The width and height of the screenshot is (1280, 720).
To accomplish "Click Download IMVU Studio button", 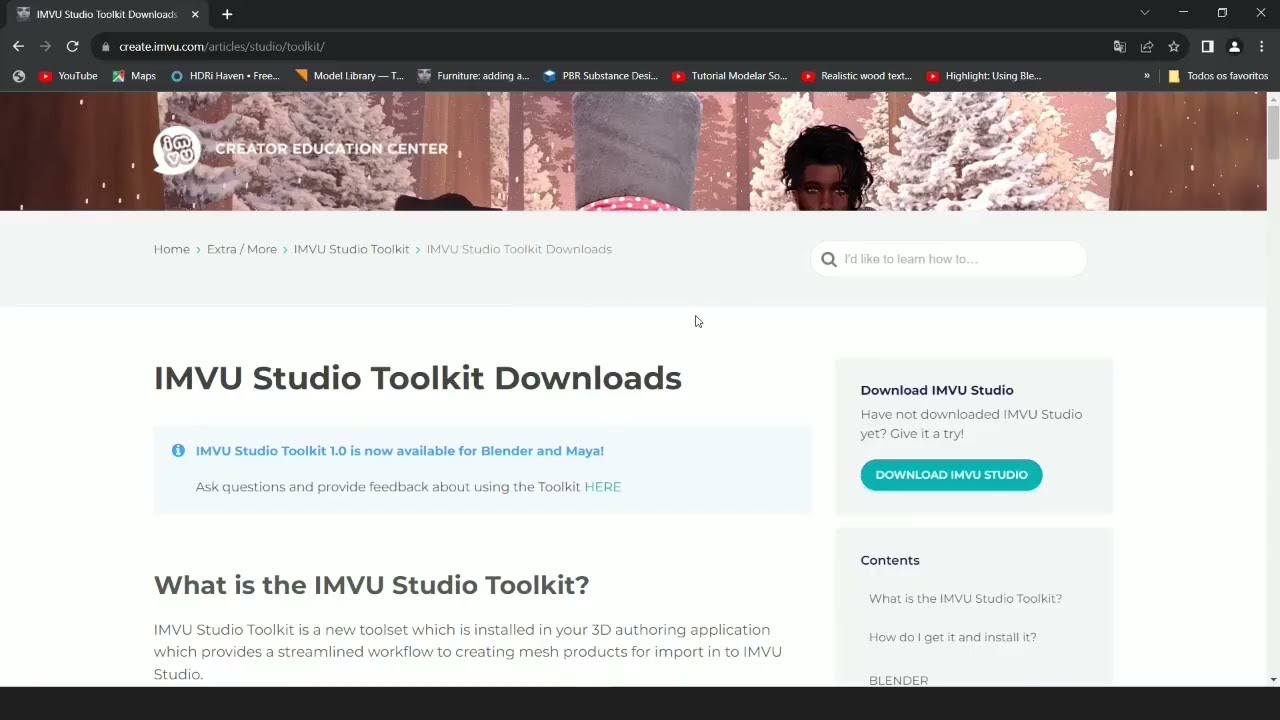I will tap(951, 475).
